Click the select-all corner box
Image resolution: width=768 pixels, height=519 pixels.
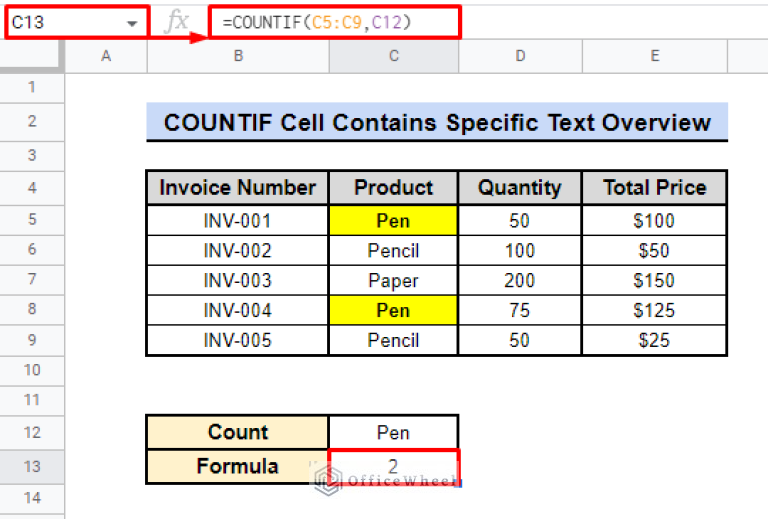(32, 57)
